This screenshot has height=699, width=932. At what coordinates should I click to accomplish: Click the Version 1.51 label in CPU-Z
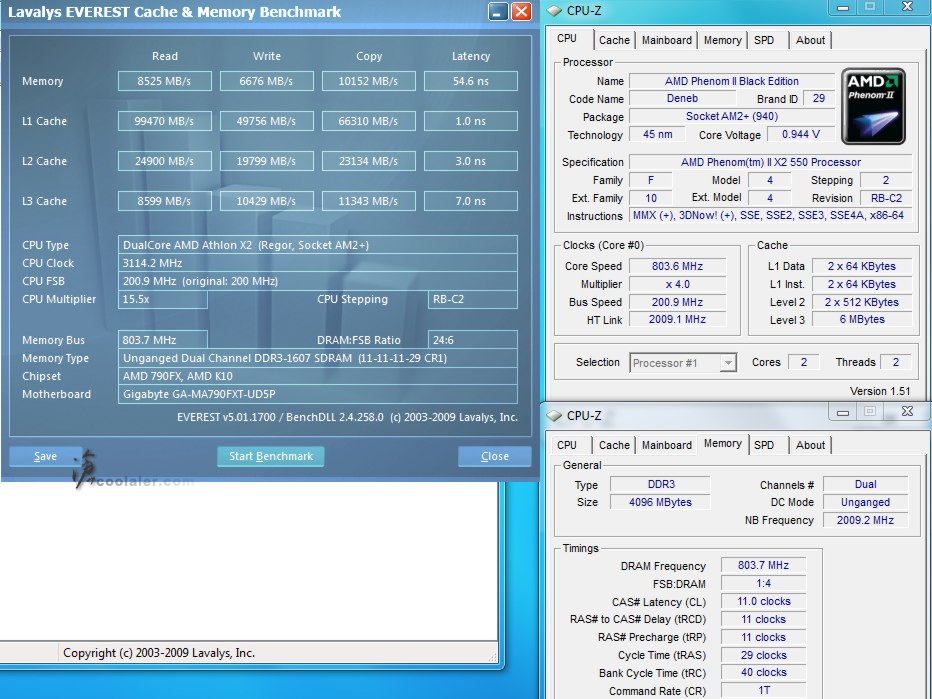(x=880, y=391)
